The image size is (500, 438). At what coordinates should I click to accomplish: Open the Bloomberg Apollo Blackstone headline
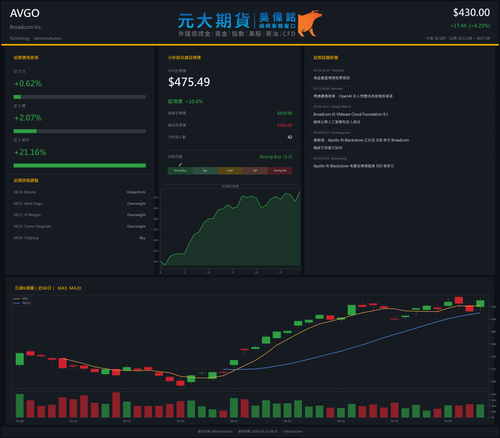tap(353, 166)
